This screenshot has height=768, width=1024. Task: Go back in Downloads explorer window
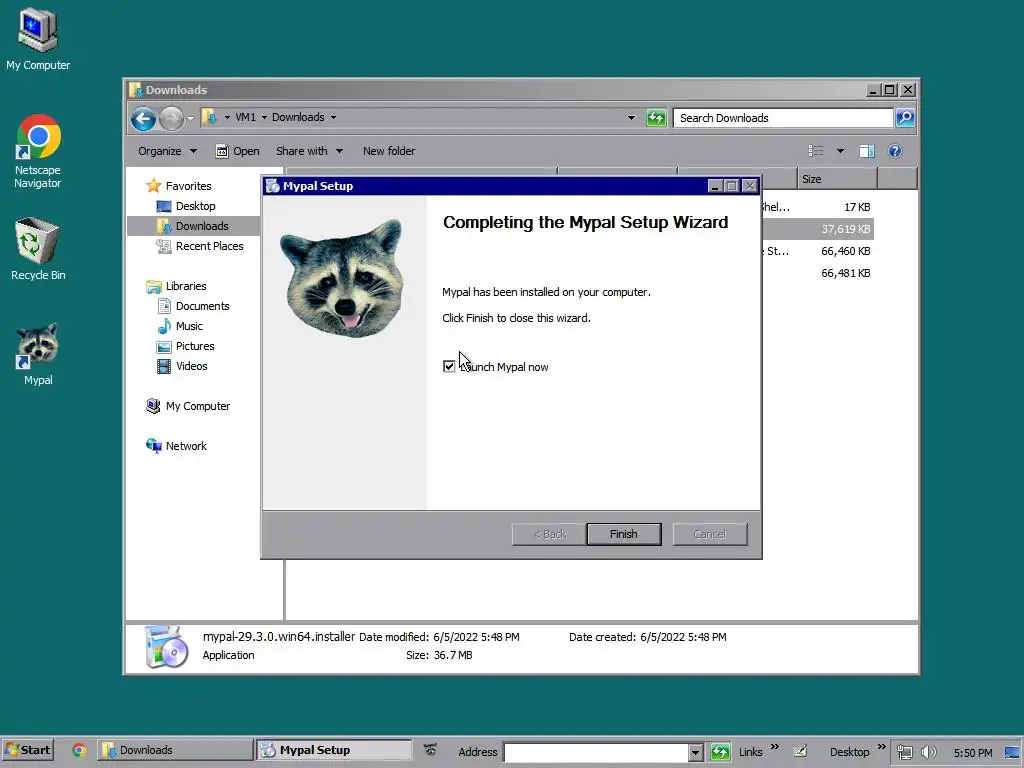(x=143, y=118)
